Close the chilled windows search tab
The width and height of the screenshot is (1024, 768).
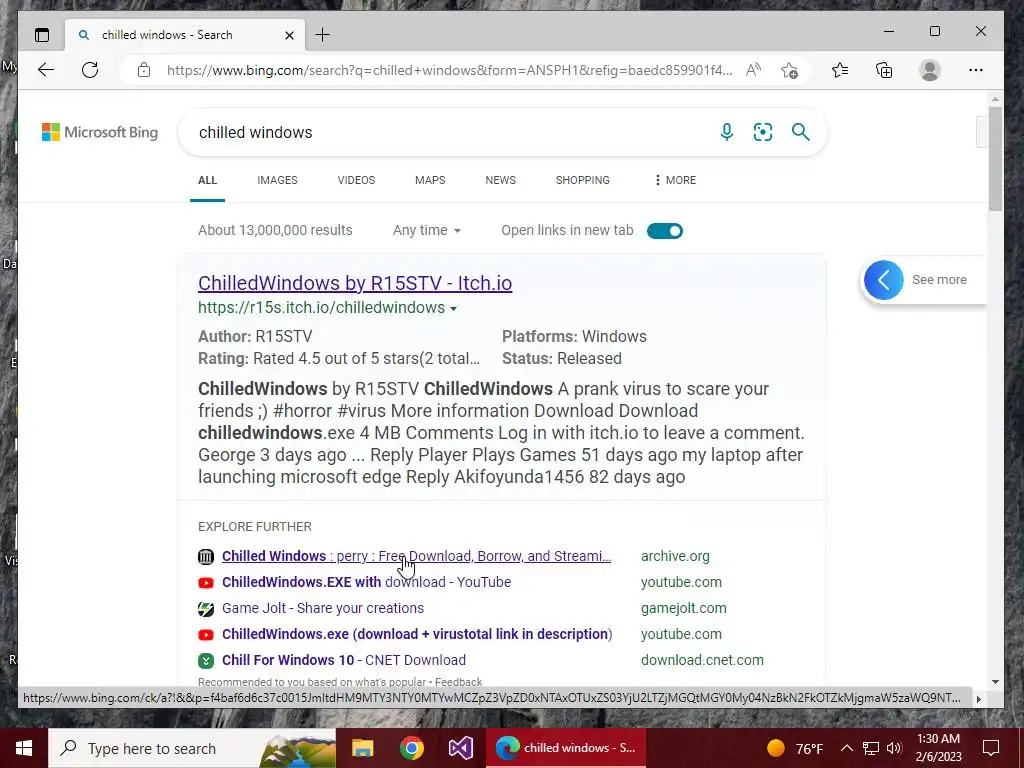pyautogui.click(x=289, y=35)
